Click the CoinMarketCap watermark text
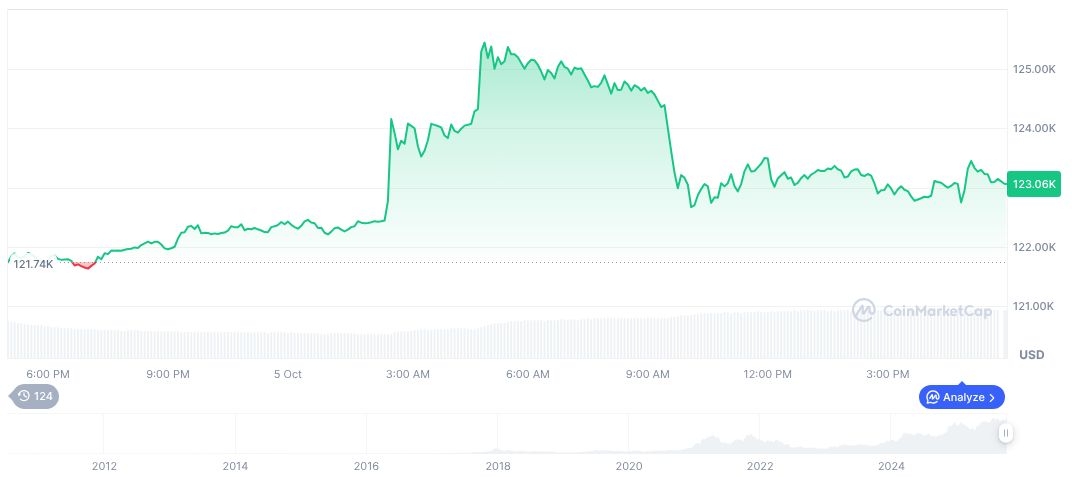The width and height of the screenshot is (1072, 477). click(x=937, y=311)
